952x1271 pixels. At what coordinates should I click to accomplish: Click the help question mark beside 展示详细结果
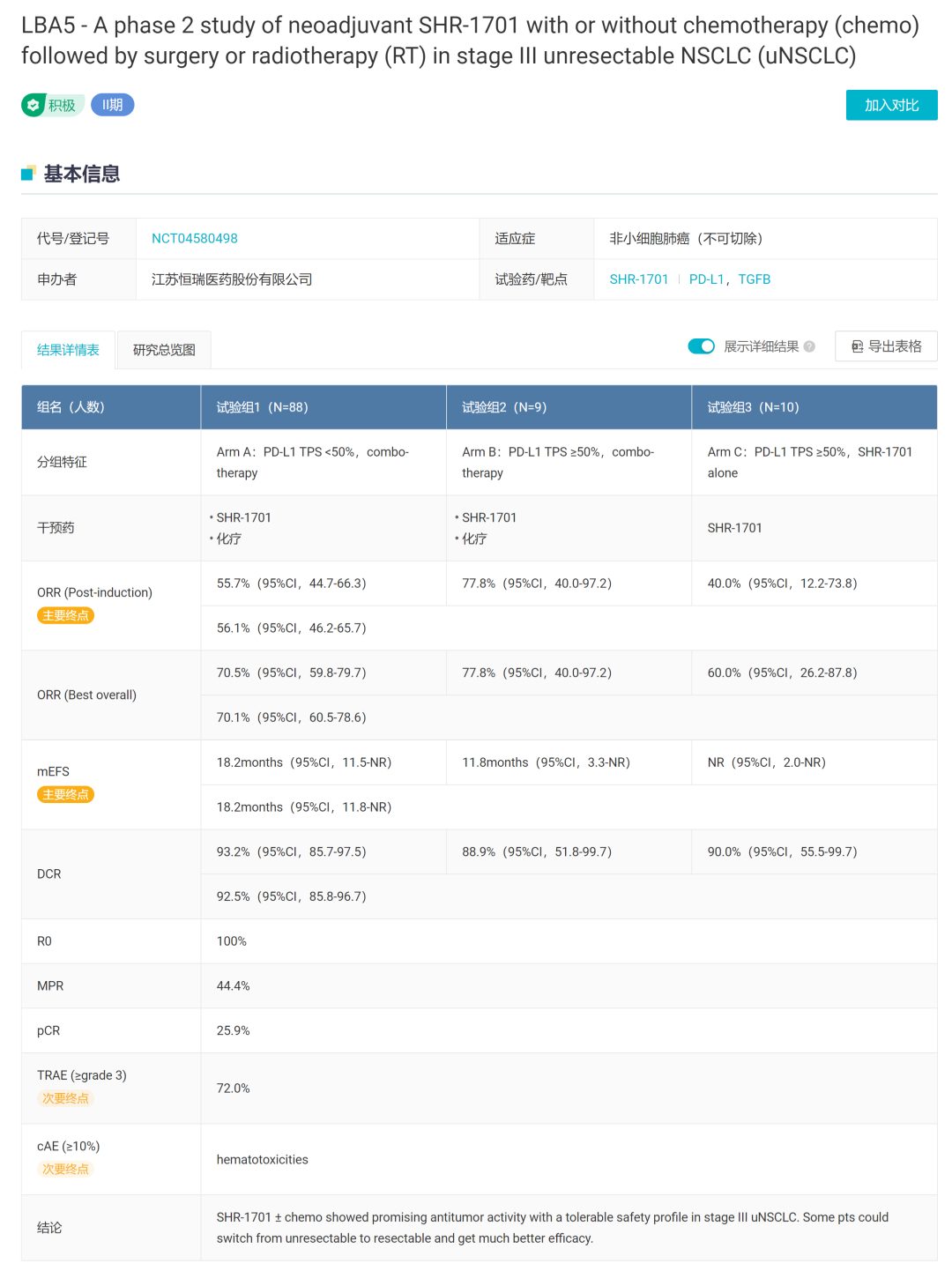(809, 346)
